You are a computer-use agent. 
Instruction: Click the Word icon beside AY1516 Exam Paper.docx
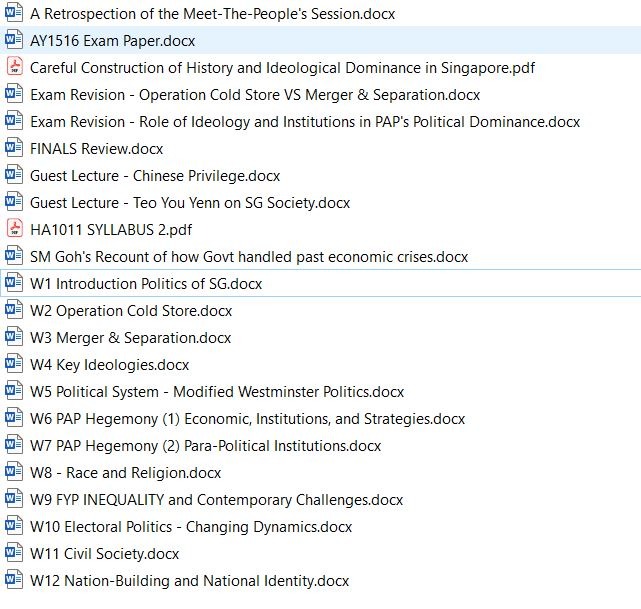(14, 41)
